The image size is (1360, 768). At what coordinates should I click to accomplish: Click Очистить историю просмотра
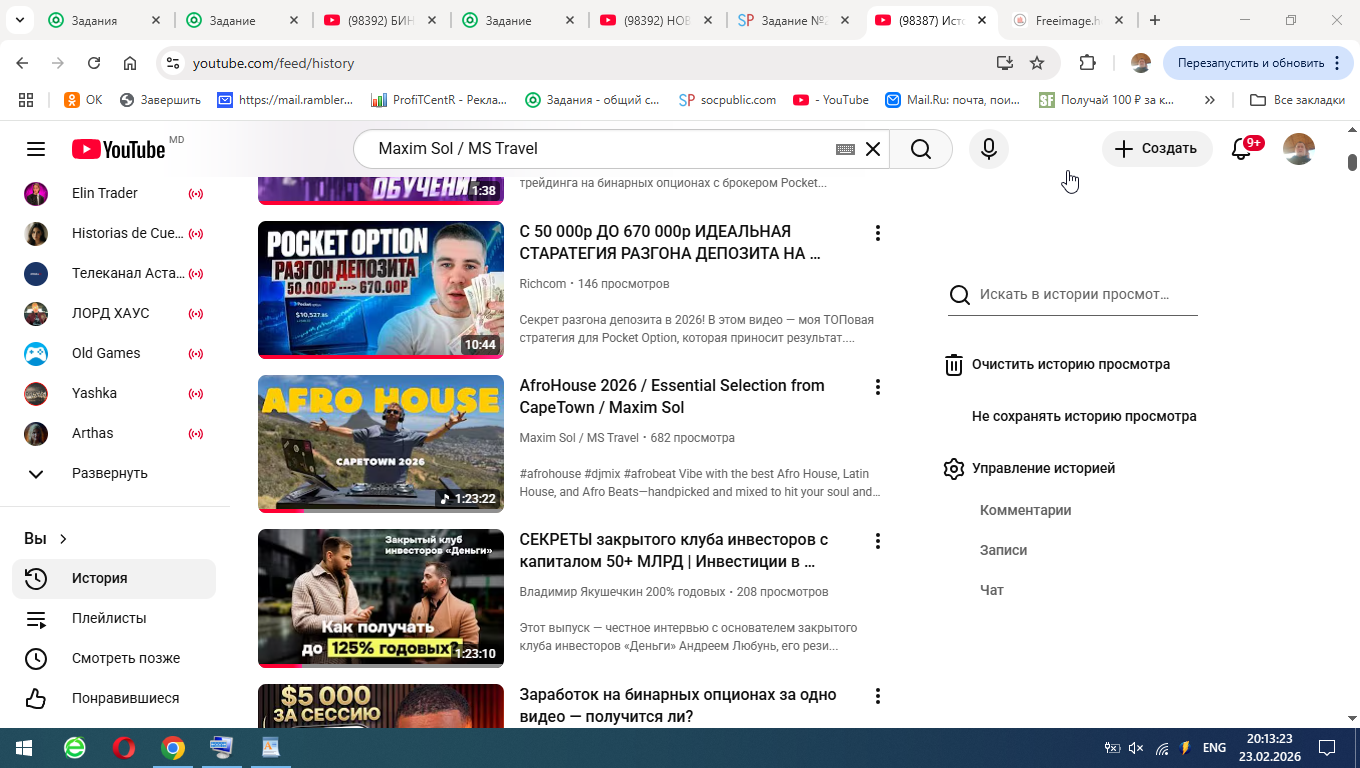pos(1071,364)
